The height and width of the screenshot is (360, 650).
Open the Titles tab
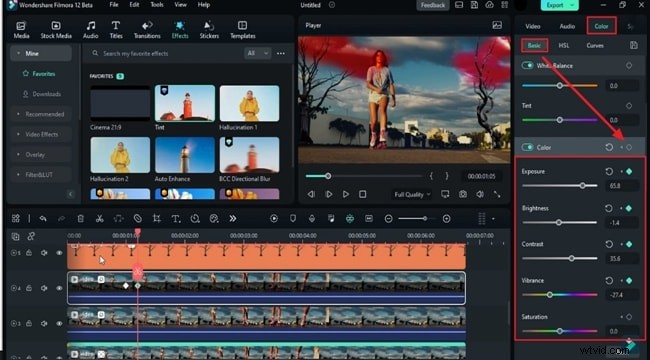(x=116, y=30)
